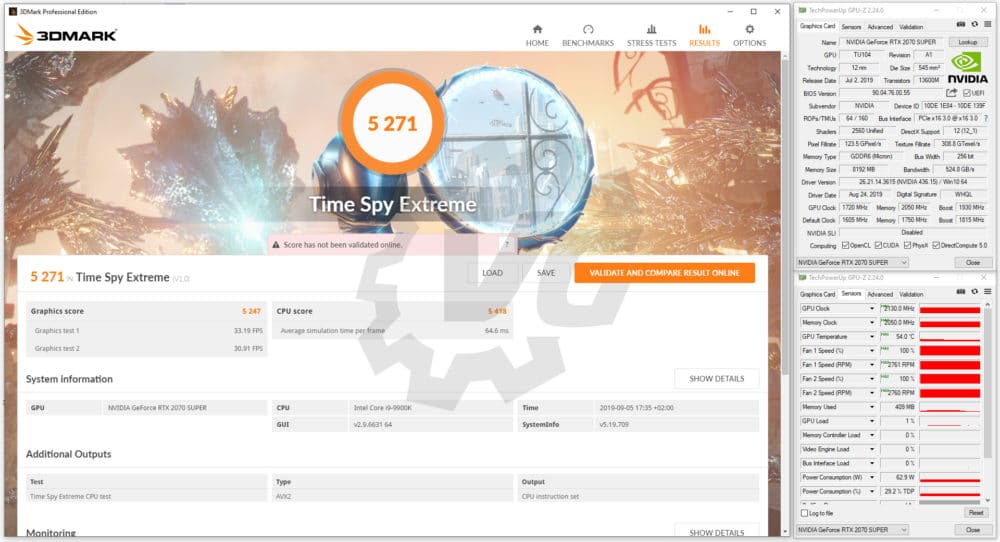This screenshot has height=542, width=1000.
Task: Click the question mark on validation warning
Action: click(506, 244)
